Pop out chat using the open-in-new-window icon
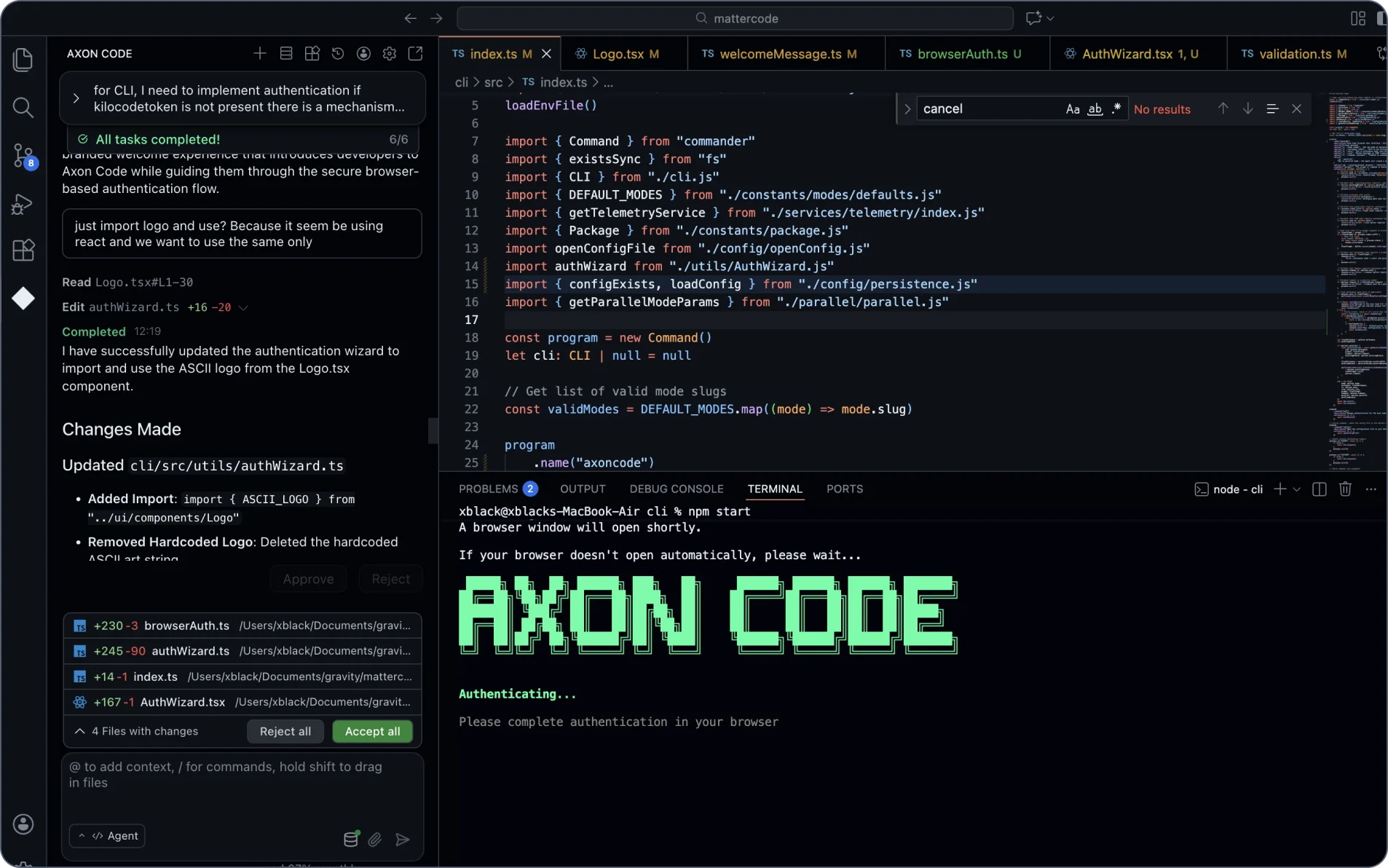Image resolution: width=1388 pixels, height=868 pixels. coord(415,53)
